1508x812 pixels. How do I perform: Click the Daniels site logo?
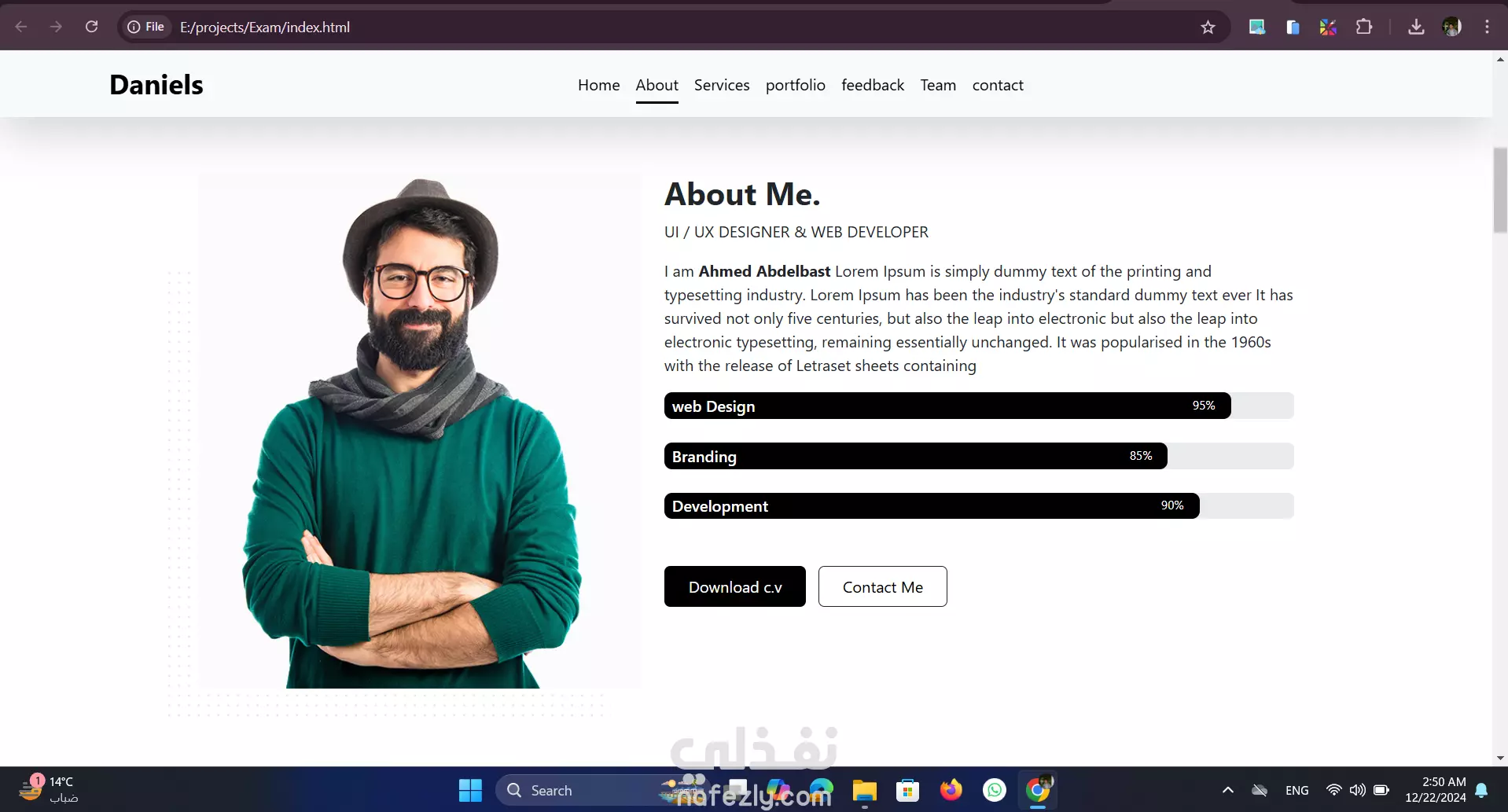156,85
